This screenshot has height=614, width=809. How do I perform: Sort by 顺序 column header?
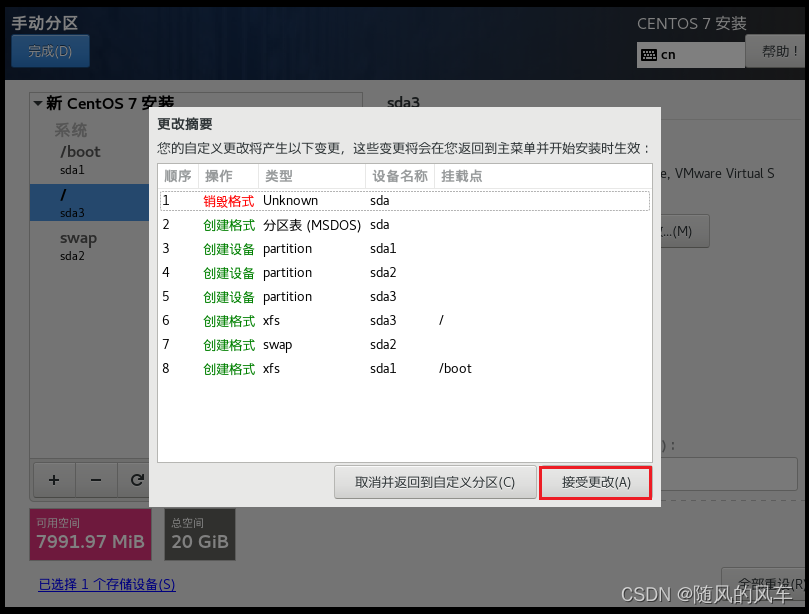[x=178, y=176]
